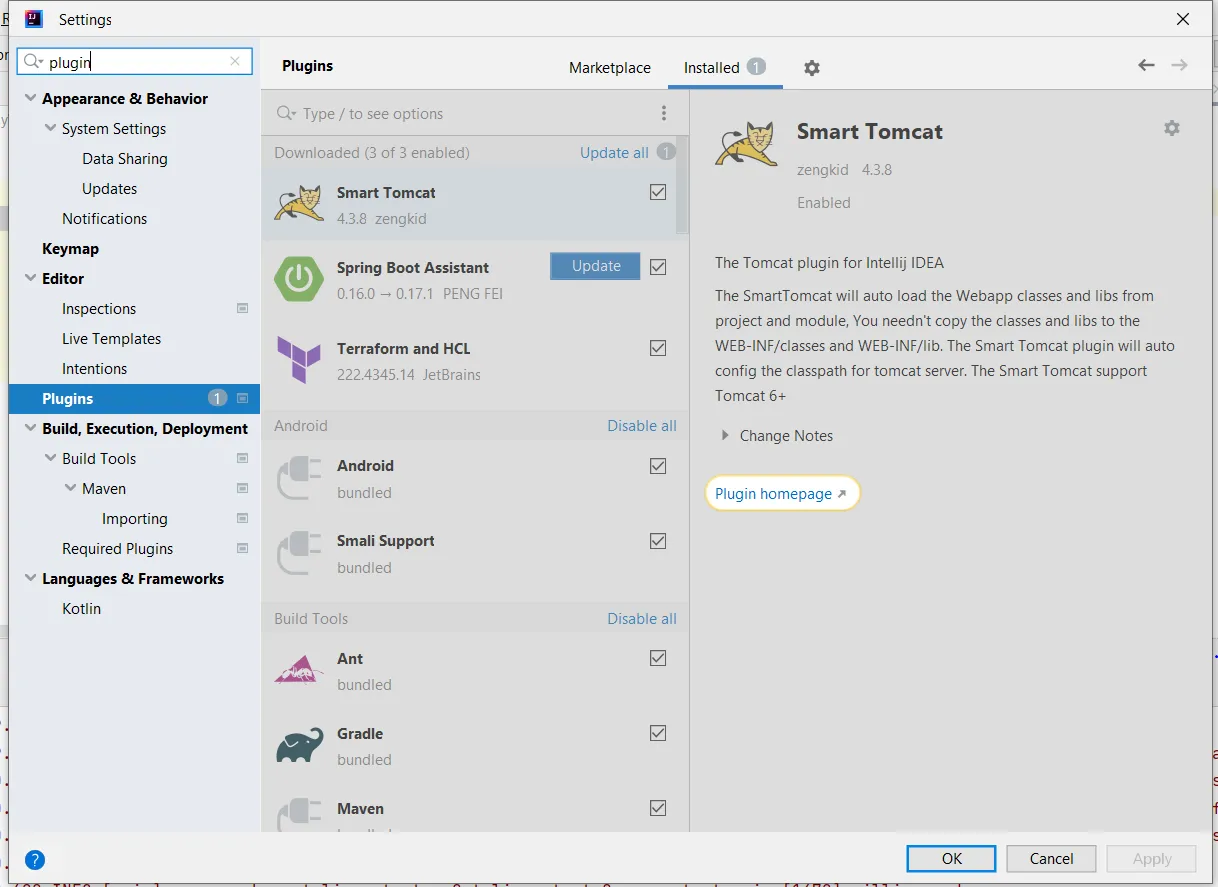Screen dimensions: 1218x887
Task: Select the Plugins settings entry
Action: [134, 399]
